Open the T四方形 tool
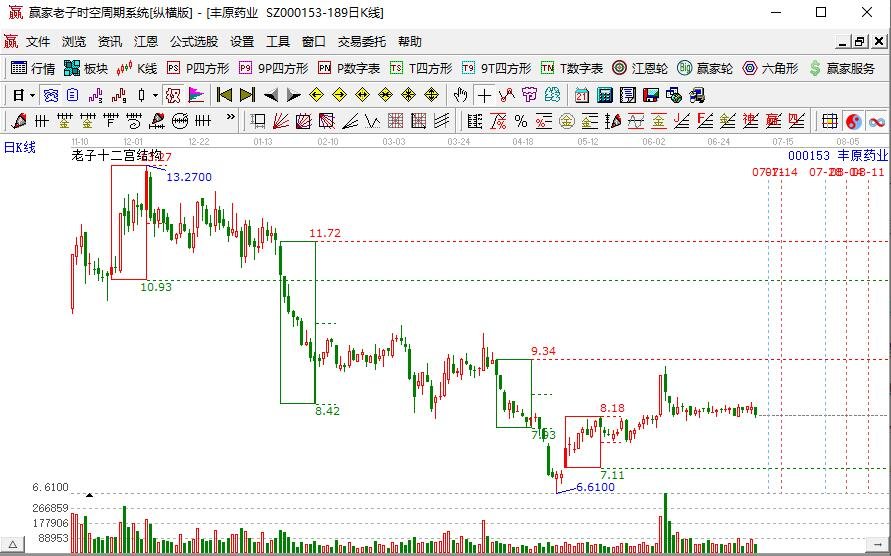The height and width of the screenshot is (556, 891). 421,68
